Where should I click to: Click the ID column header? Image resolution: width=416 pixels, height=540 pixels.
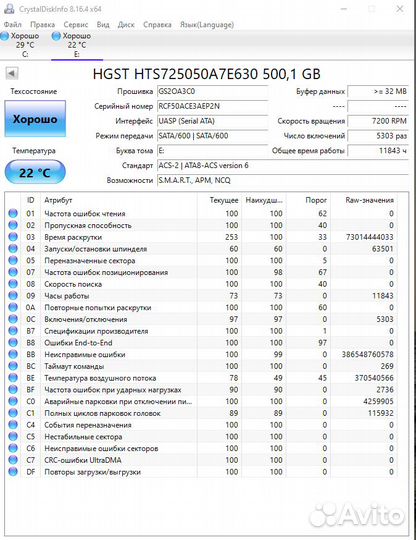[31, 200]
